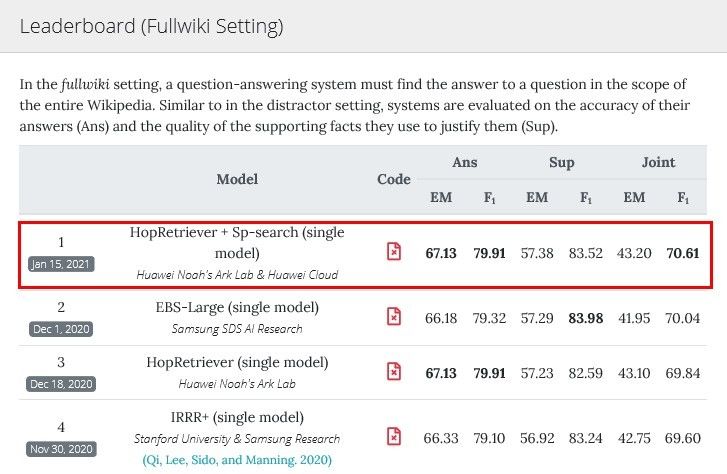Click the Joint column group header
This screenshot has height=474, width=727.
coord(658,162)
